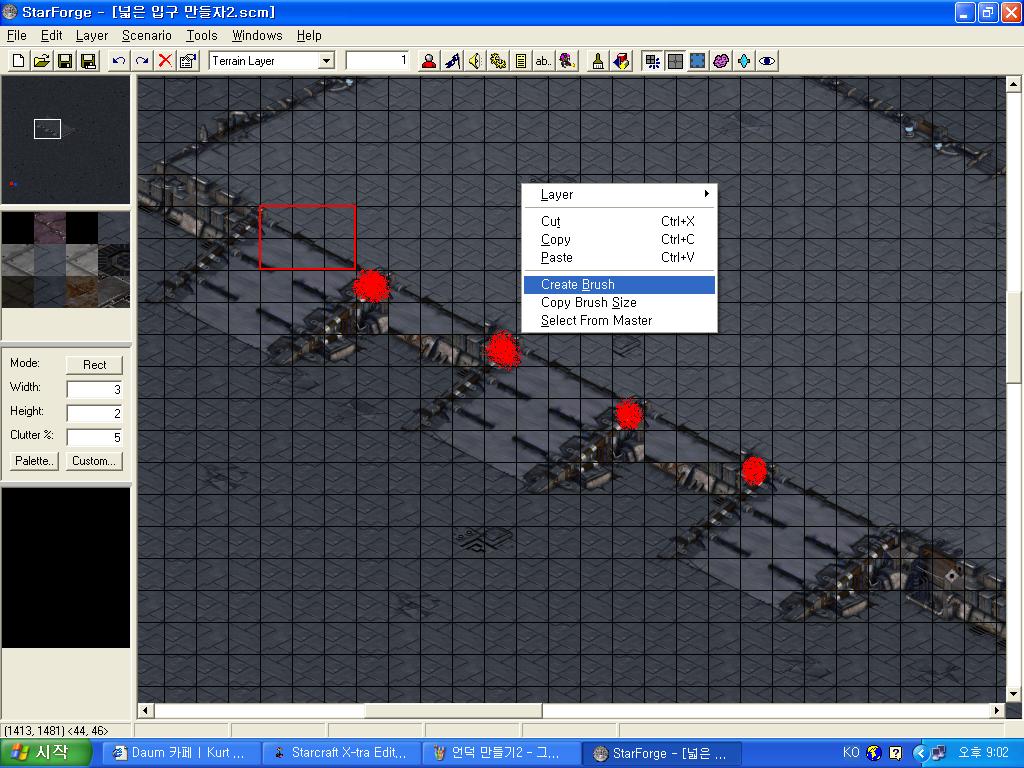
Task: Toggle the large grid overlay button
Action: [x=675, y=61]
